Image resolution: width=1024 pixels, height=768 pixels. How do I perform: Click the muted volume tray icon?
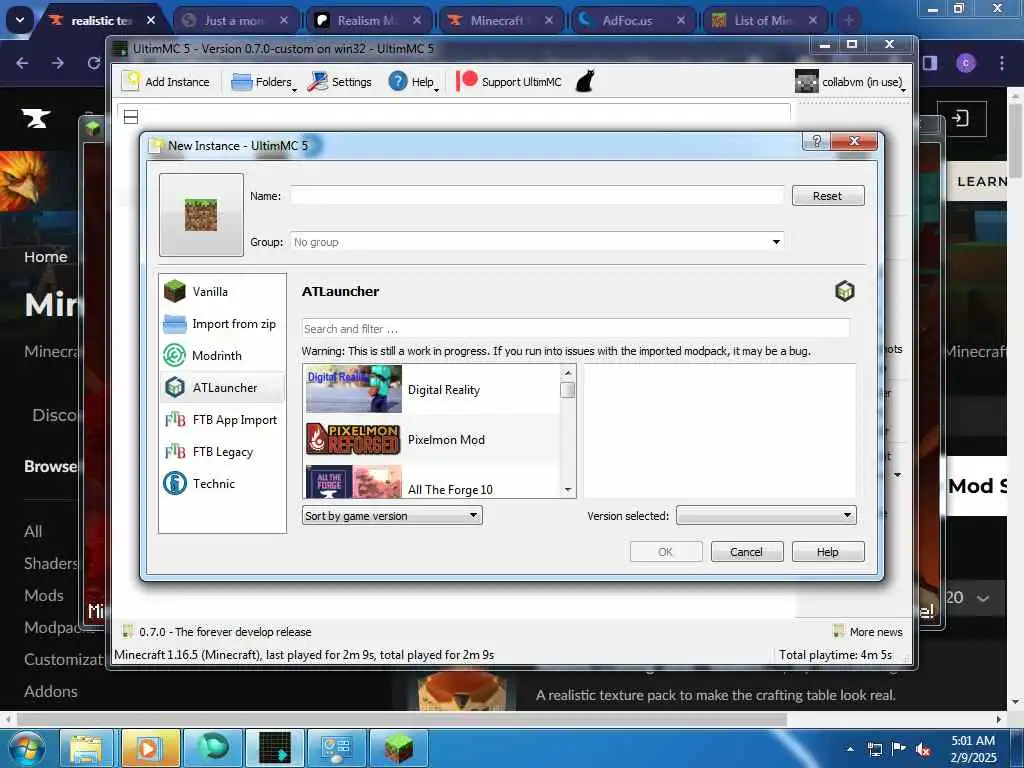pos(923,749)
